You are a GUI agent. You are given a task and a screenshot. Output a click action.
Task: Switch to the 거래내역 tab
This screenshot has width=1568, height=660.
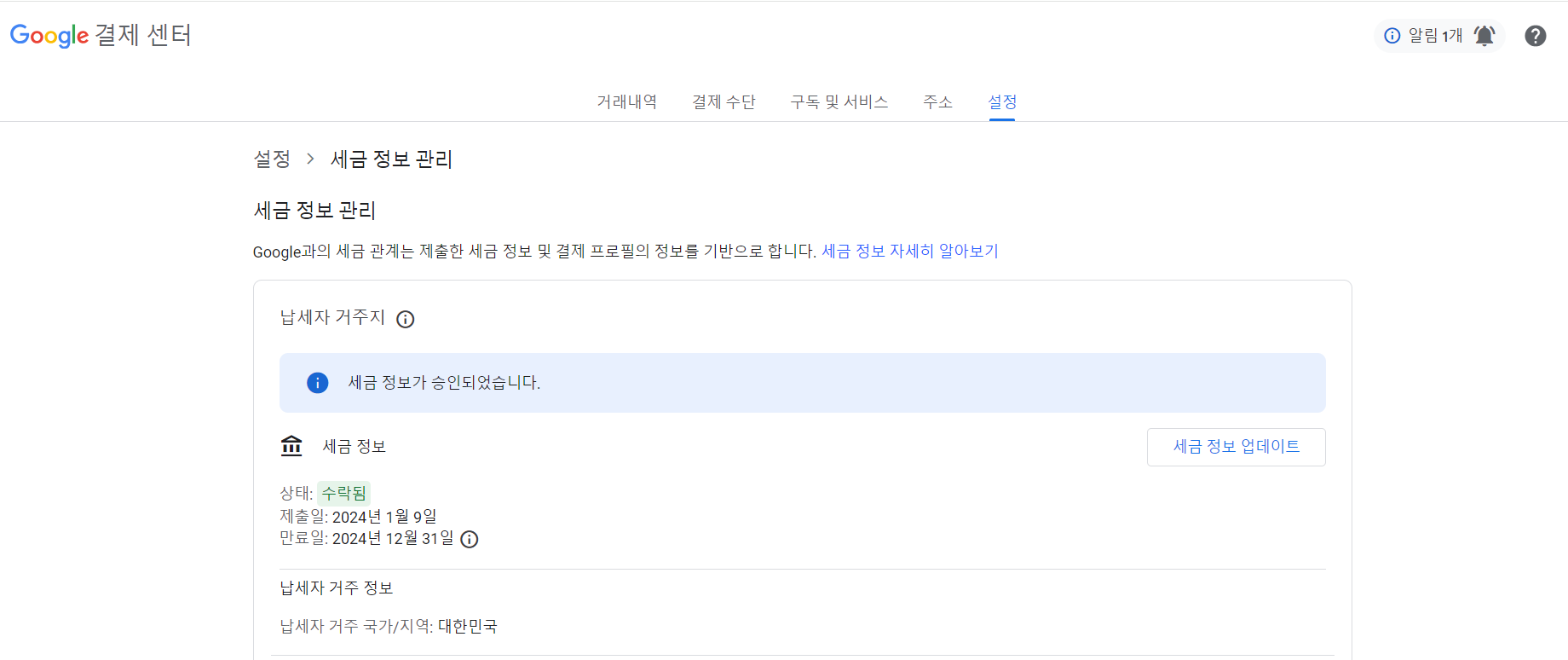[x=626, y=101]
